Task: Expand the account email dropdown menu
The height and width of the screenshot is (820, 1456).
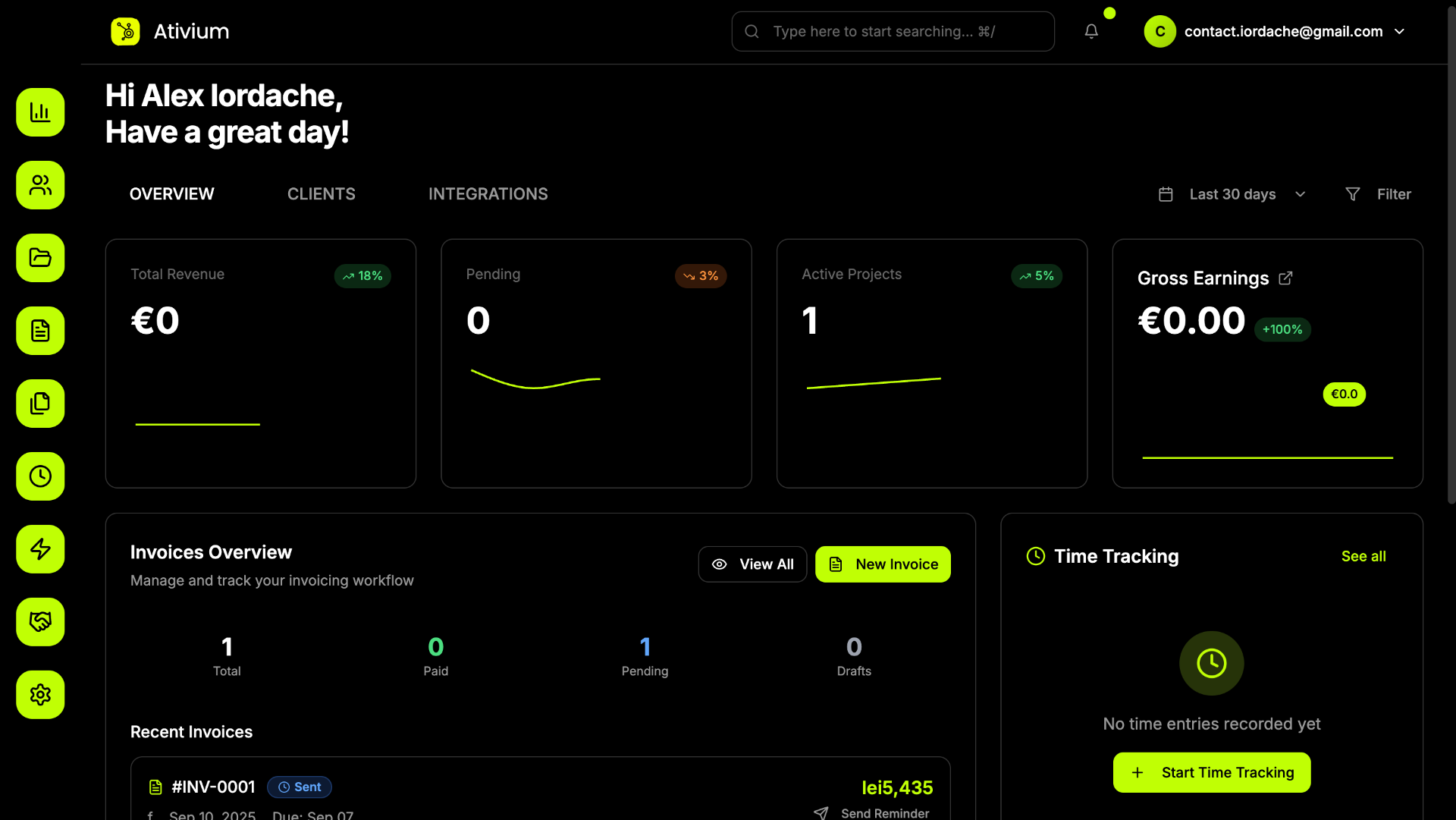Action: coord(1399,31)
